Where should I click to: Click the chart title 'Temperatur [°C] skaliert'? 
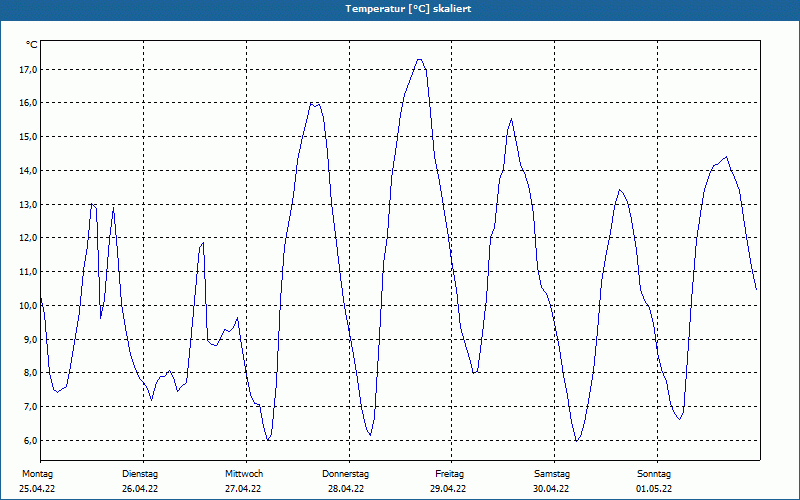408,9
